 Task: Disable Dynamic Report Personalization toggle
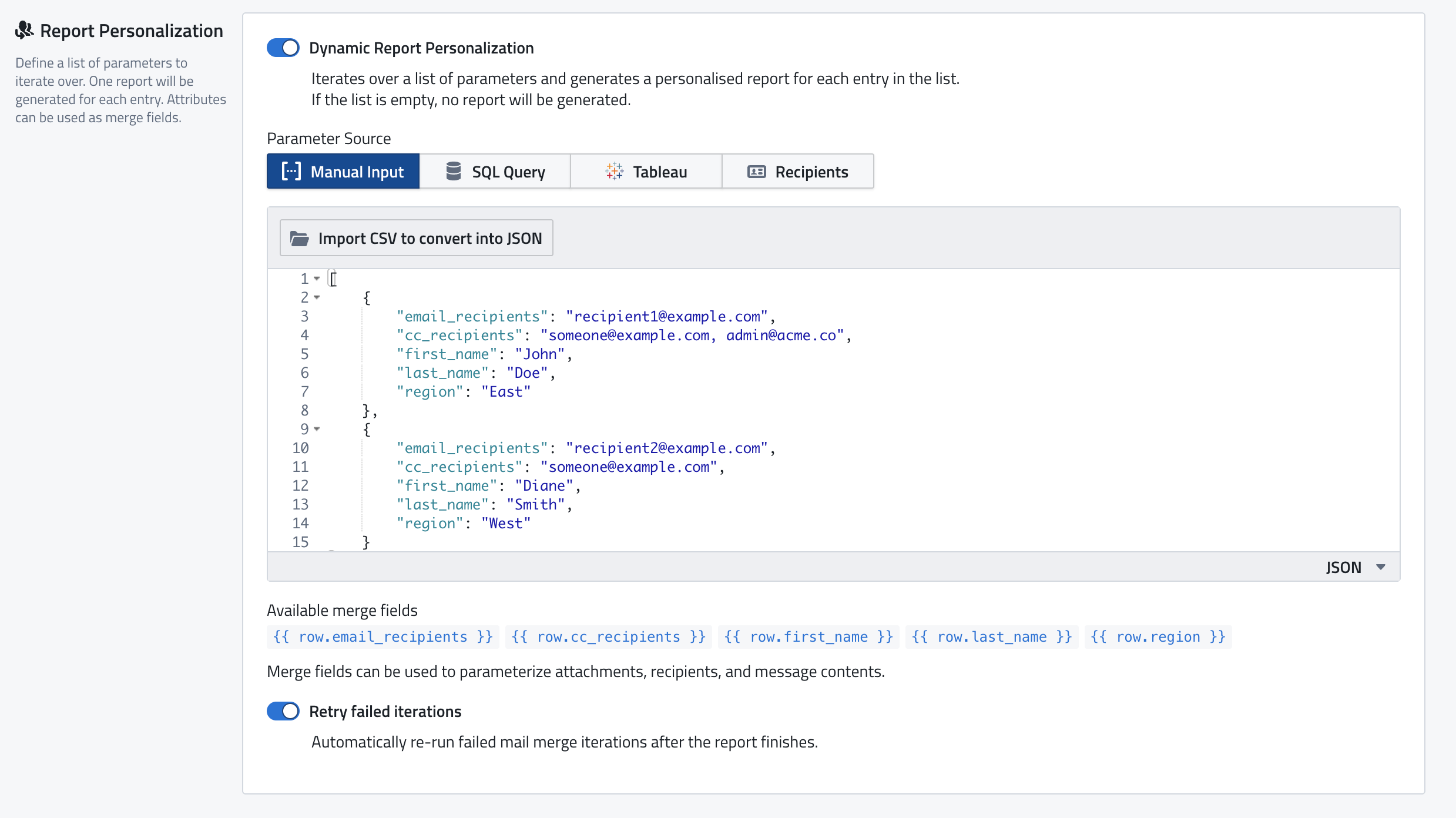tap(283, 48)
